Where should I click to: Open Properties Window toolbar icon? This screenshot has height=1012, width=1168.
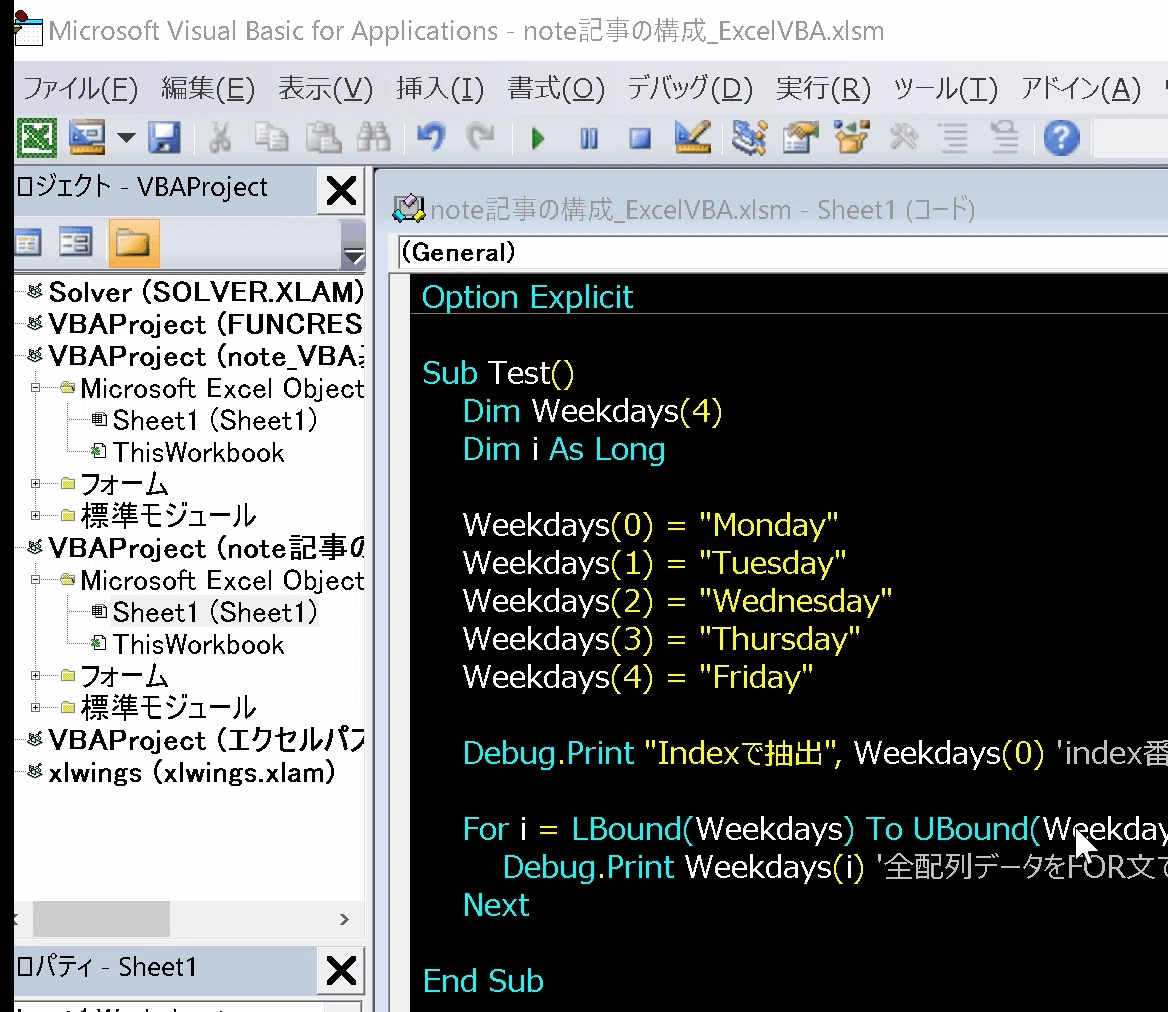pyautogui.click(x=800, y=138)
